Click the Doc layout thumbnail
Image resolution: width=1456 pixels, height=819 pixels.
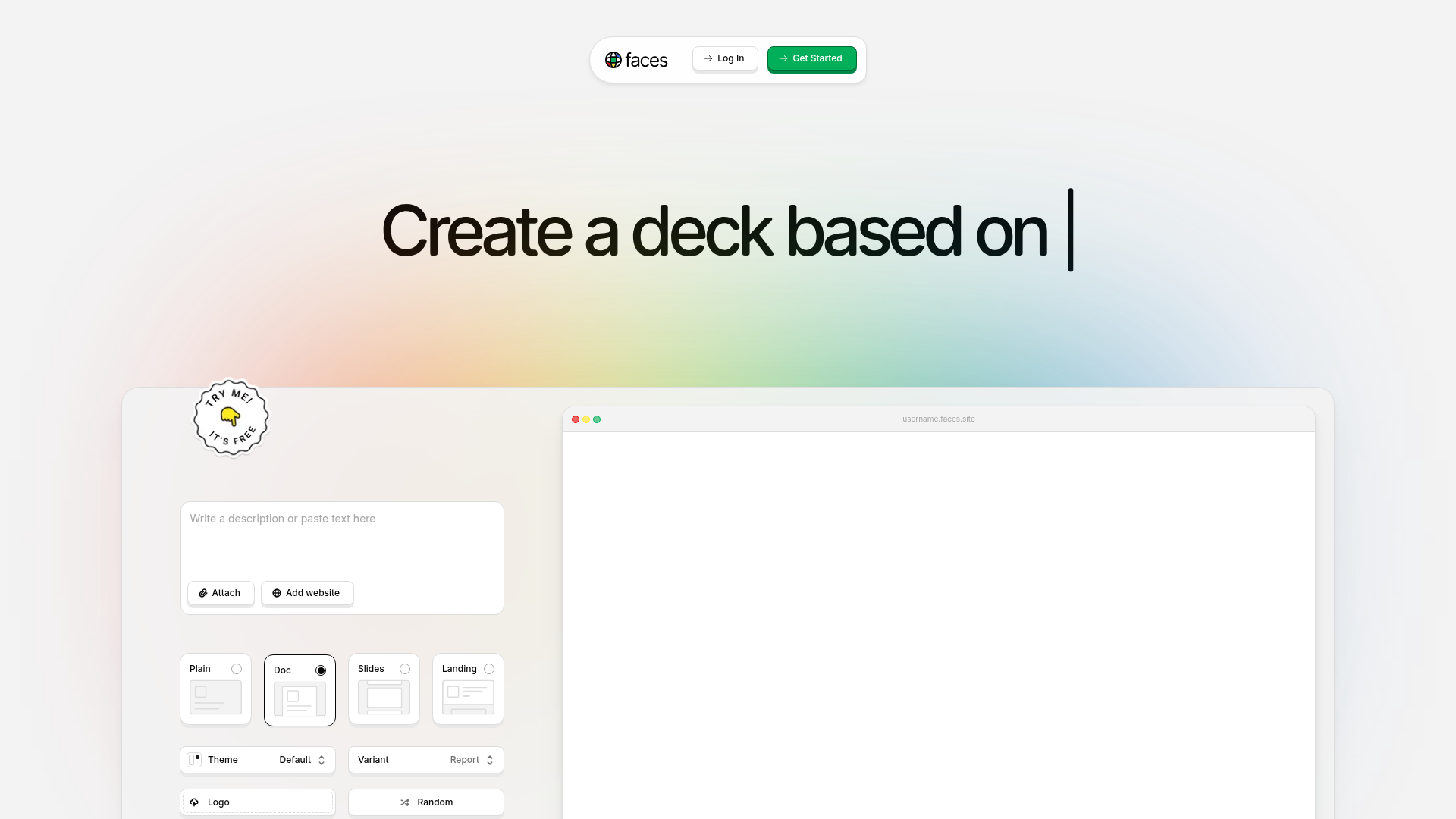300,698
